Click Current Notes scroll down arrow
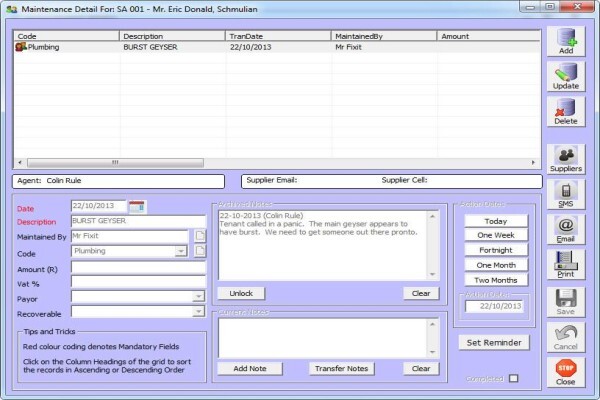The width and height of the screenshot is (600, 400). pos(432,352)
